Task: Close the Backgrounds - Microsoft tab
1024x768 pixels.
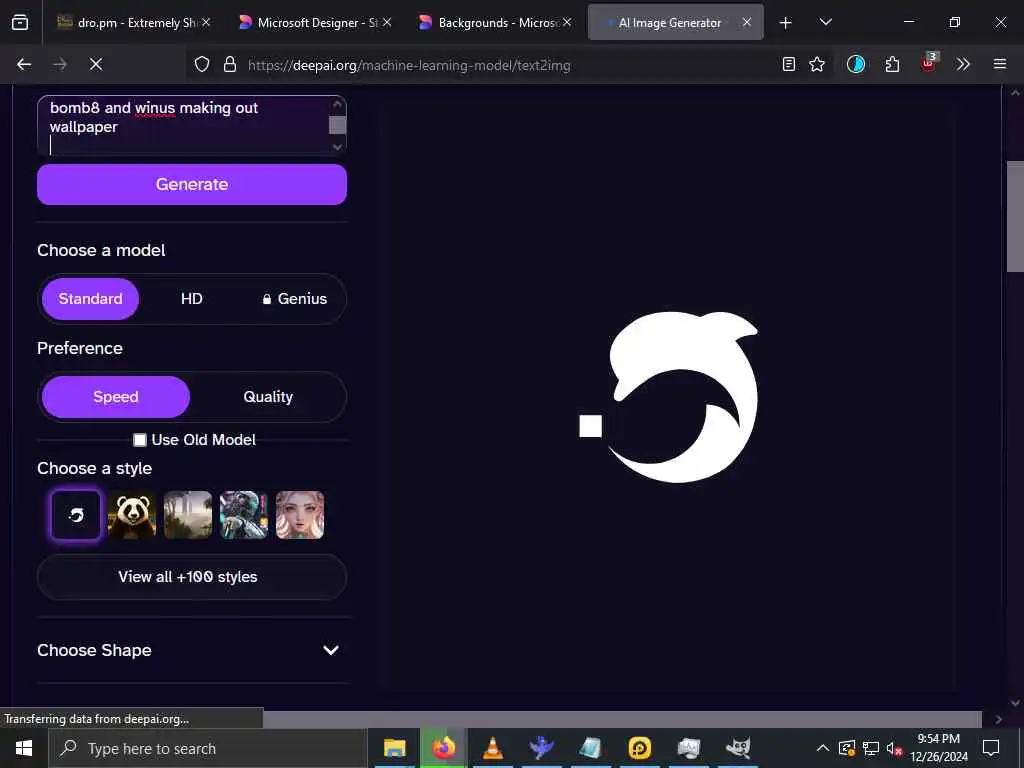Action: point(567,22)
